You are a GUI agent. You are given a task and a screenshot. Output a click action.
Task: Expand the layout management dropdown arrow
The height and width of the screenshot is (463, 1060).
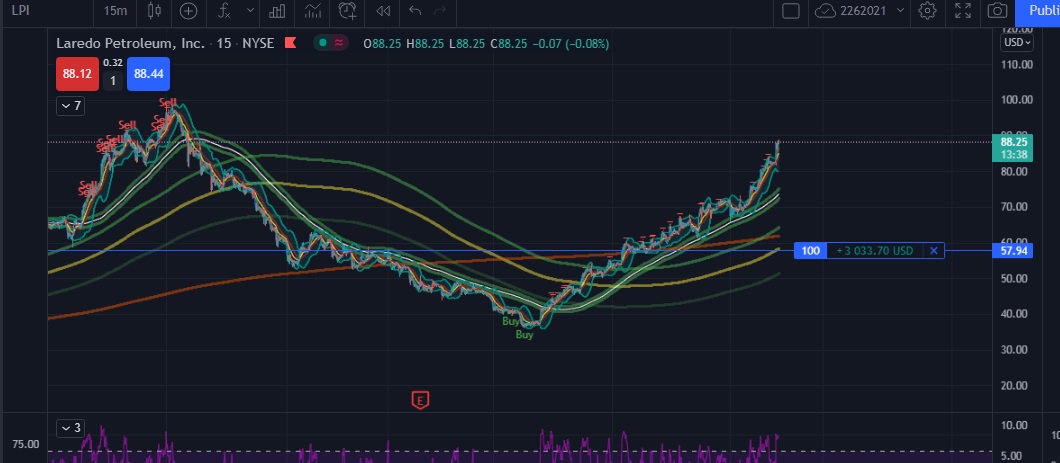coord(900,11)
